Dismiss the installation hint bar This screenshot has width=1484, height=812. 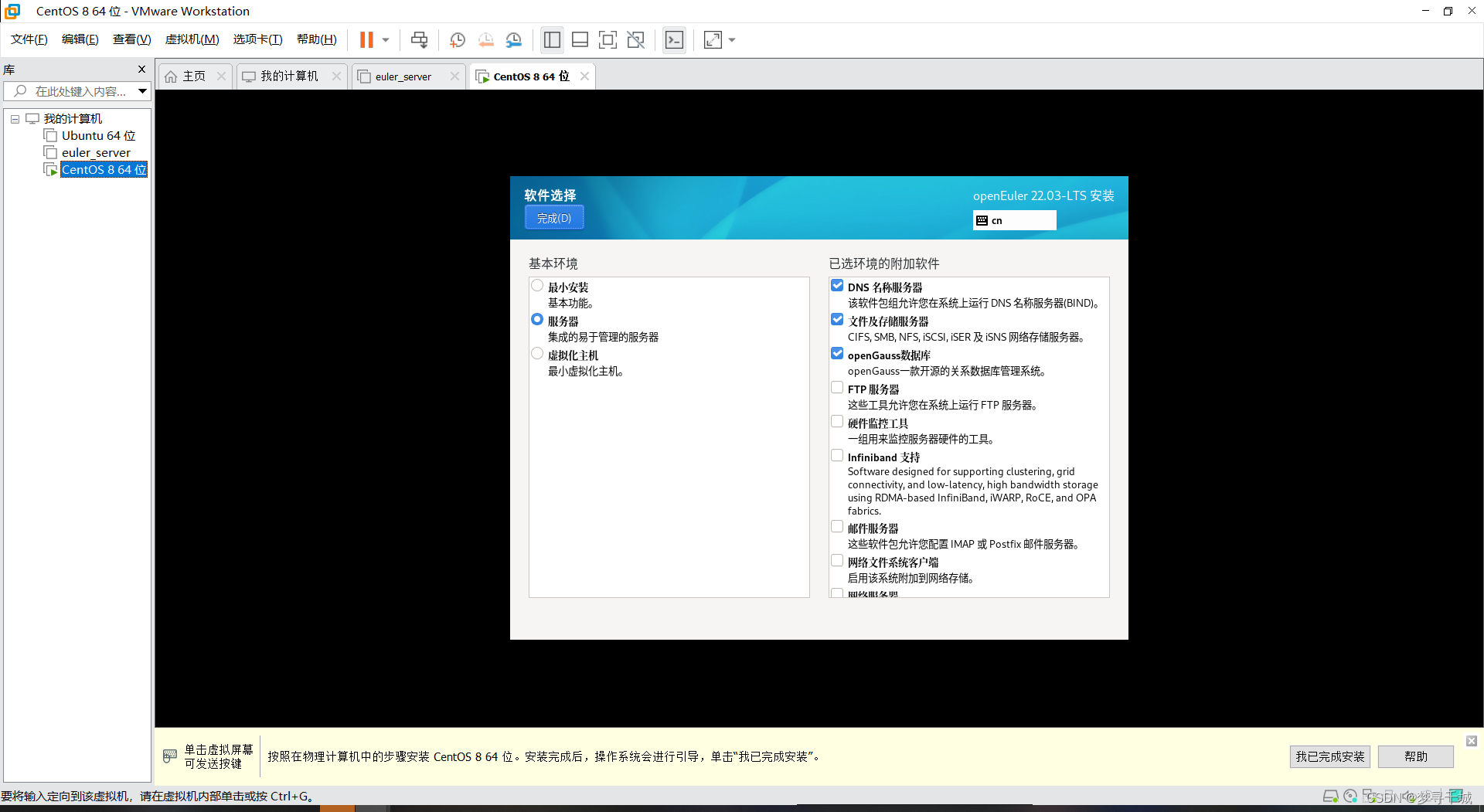1472,741
